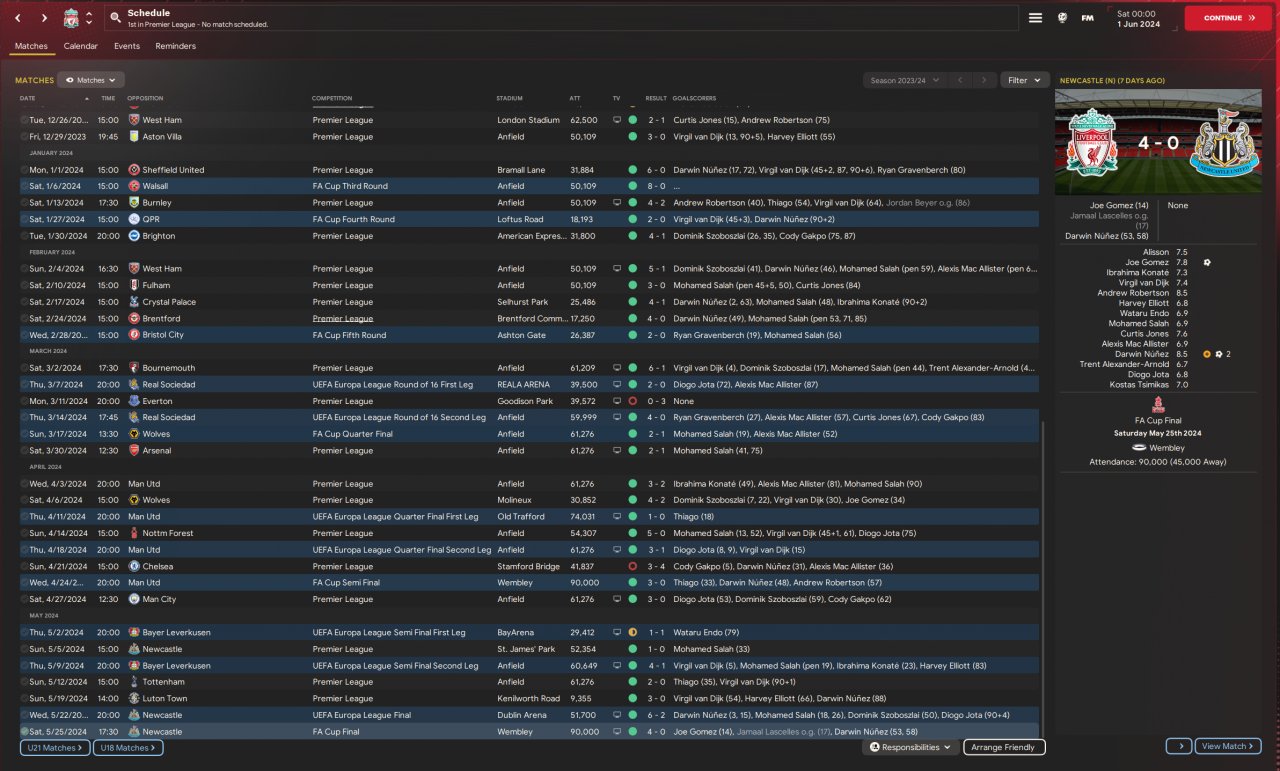The image size is (1280, 771).
Task: Click the red loss indicator in Everton row
Action: click(x=632, y=401)
